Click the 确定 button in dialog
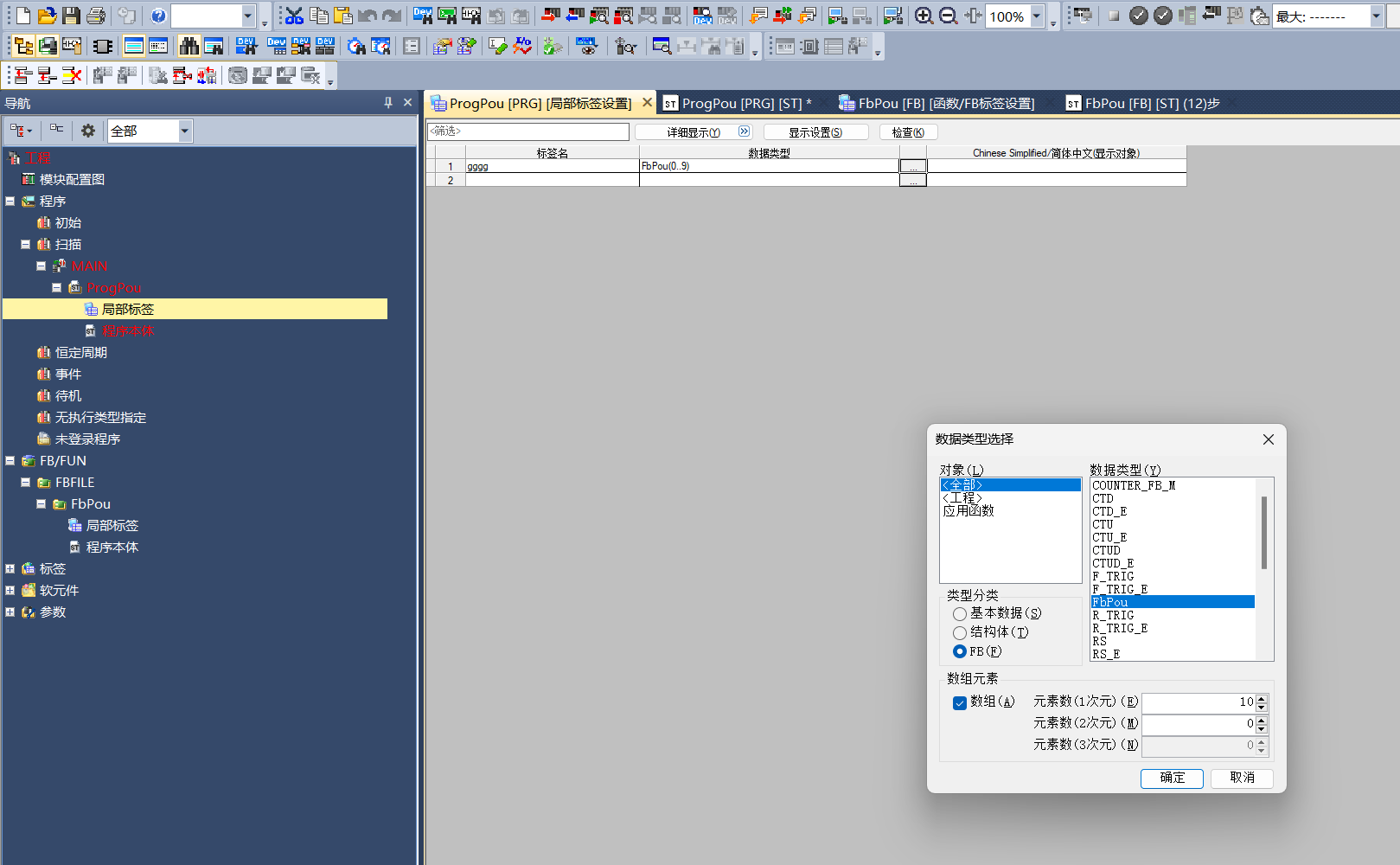Viewport: 1400px width, 865px height. point(1172,778)
